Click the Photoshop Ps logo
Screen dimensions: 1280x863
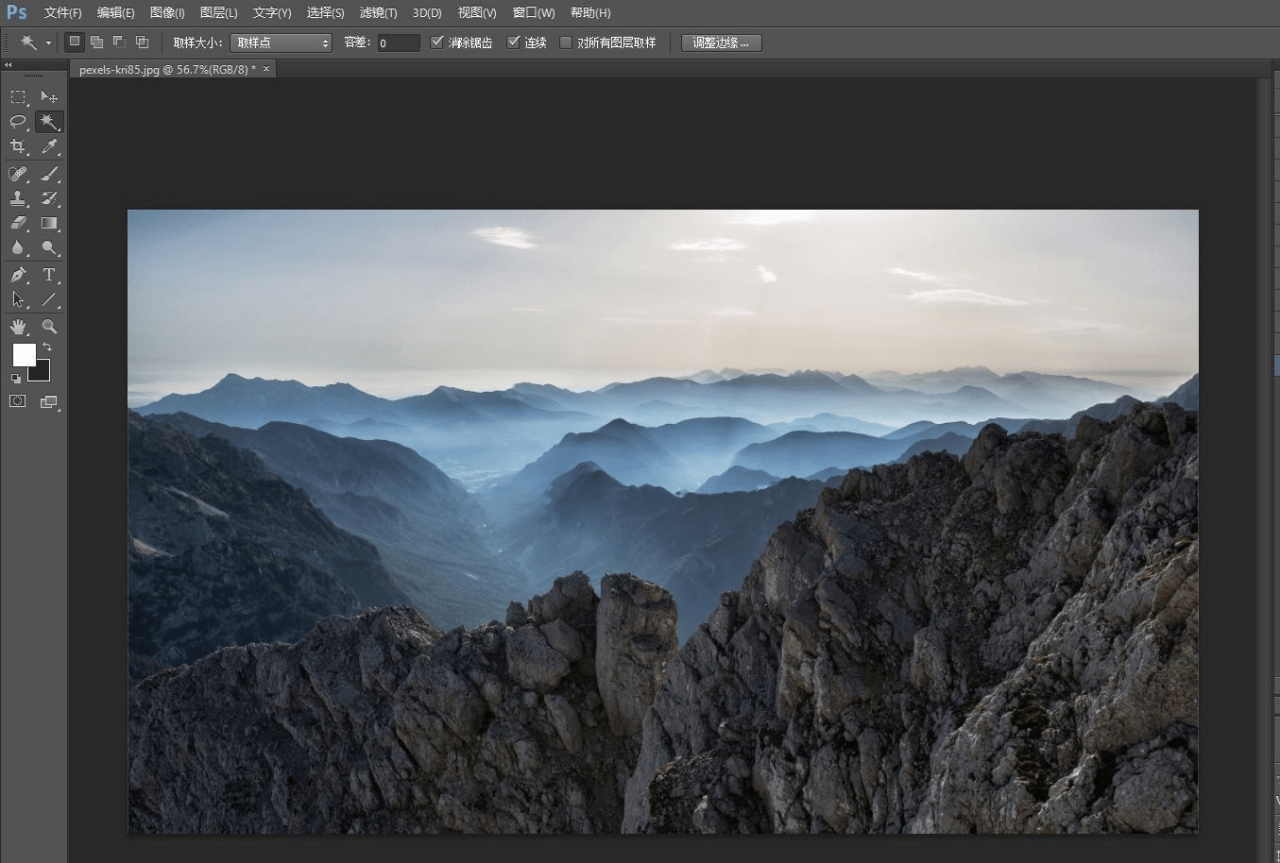tap(17, 12)
